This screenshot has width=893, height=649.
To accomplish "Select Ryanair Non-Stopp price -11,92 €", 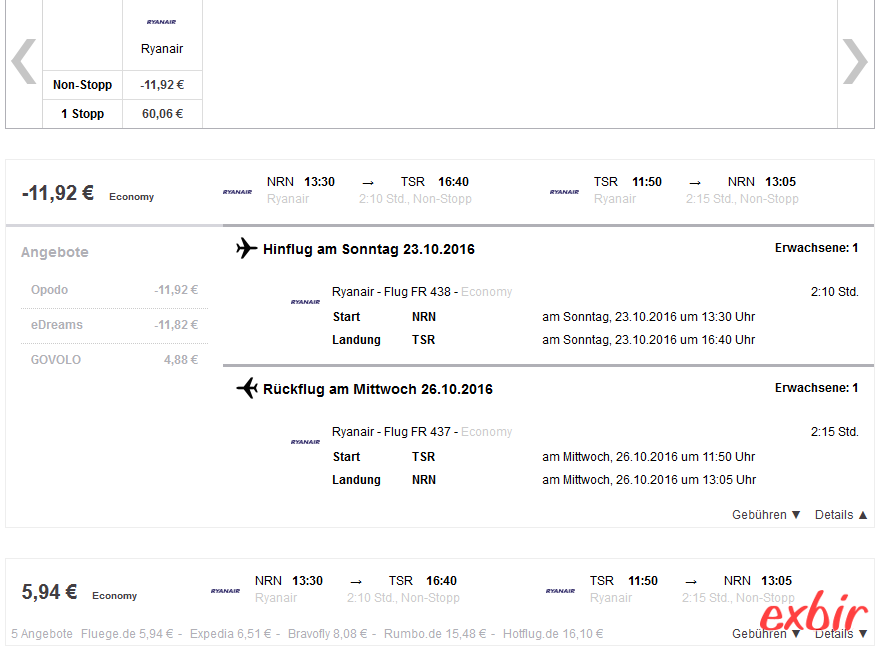I will 162,85.
